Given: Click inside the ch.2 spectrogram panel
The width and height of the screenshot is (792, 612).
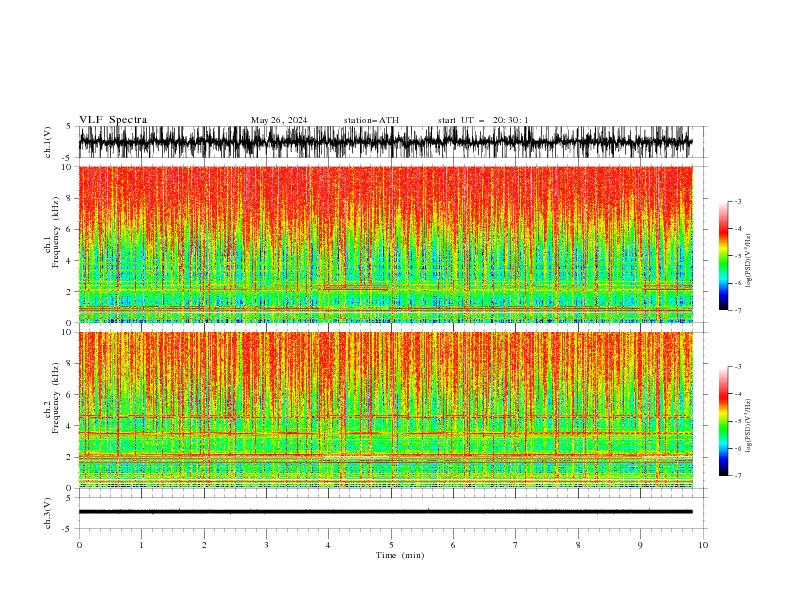Looking at the screenshot, I should tap(385, 410).
